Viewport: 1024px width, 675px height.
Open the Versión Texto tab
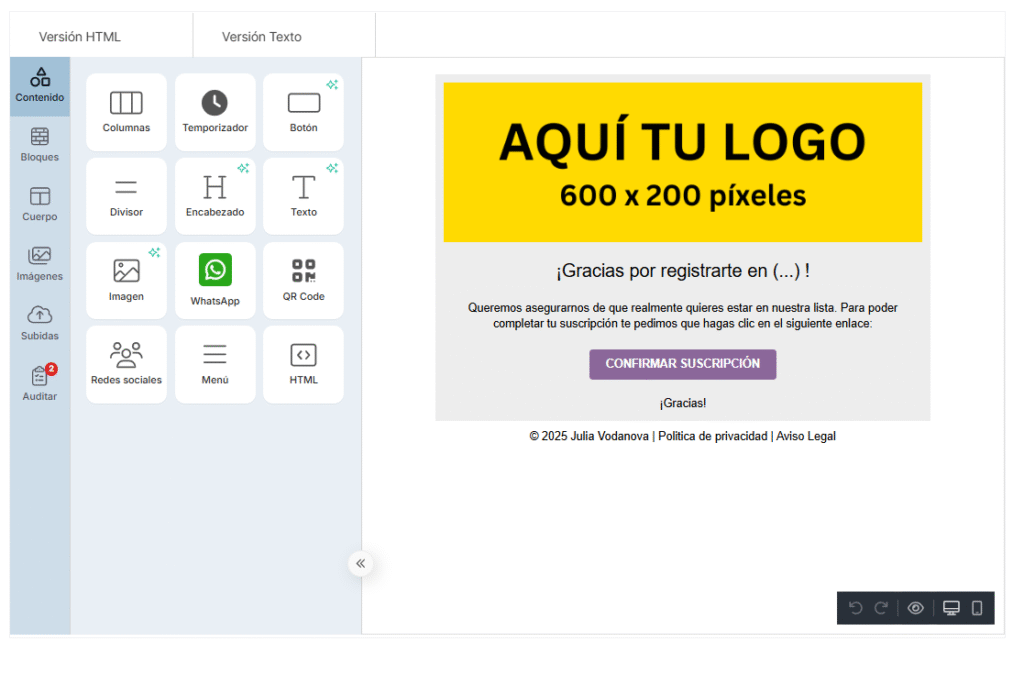click(262, 37)
